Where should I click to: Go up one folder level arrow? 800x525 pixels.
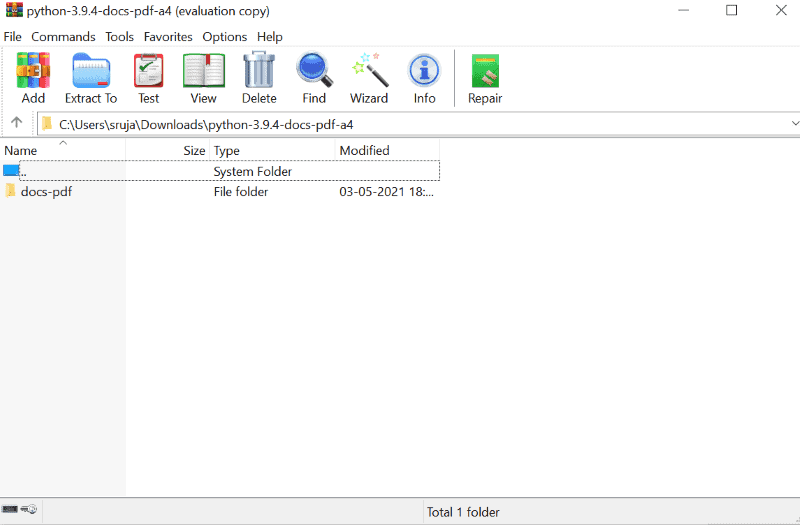pyautogui.click(x=17, y=122)
